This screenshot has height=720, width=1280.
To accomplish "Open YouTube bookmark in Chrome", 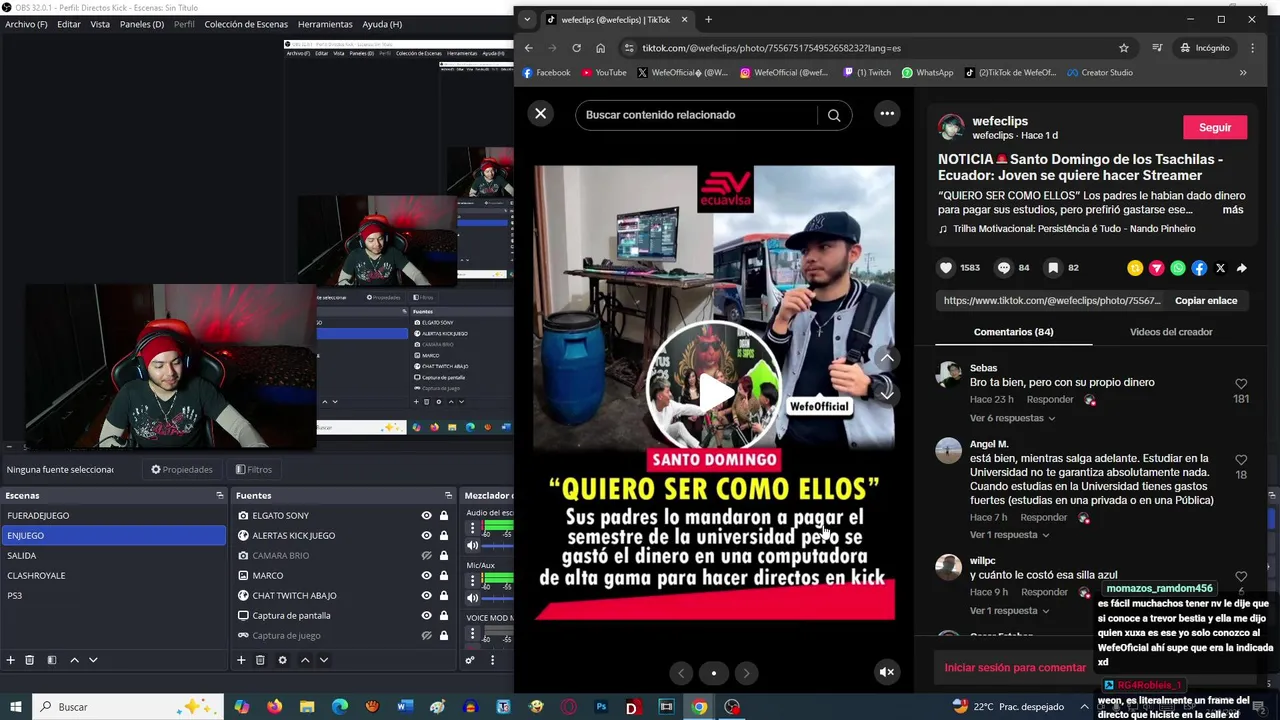I will tap(604, 73).
